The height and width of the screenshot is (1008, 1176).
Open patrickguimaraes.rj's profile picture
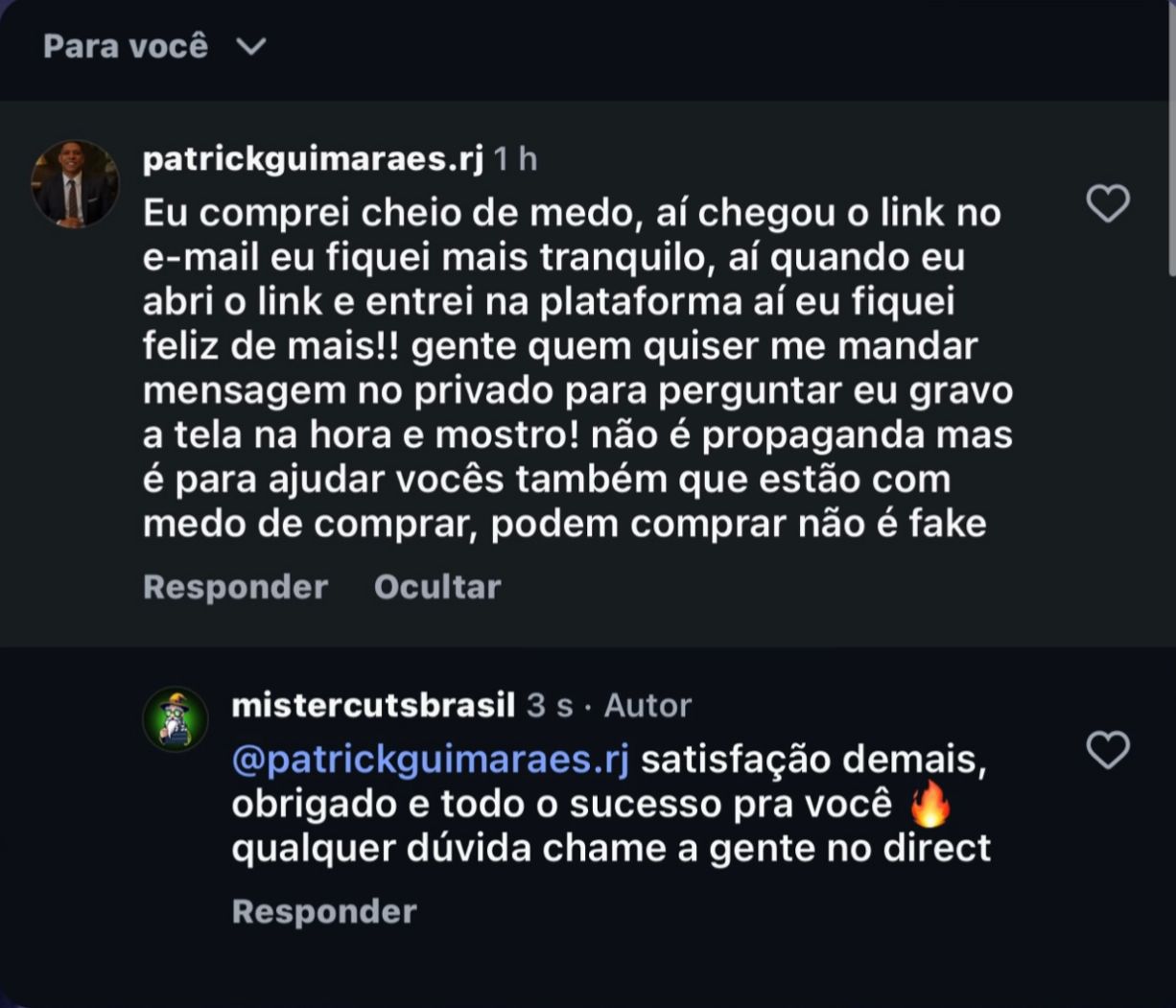(x=74, y=183)
